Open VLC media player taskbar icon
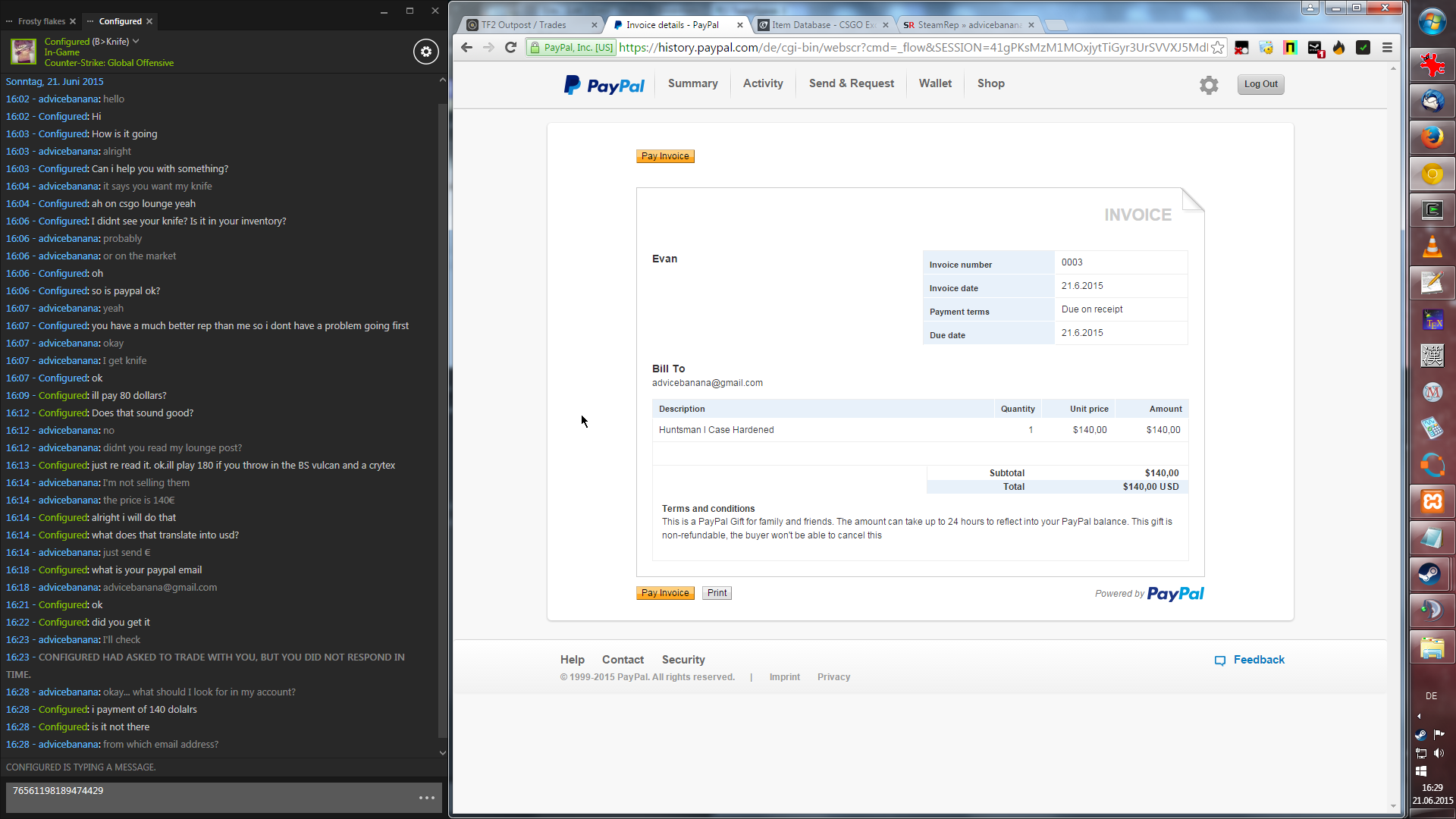Image resolution: width=1456 pixels, height=819 pixels. 1432,247
